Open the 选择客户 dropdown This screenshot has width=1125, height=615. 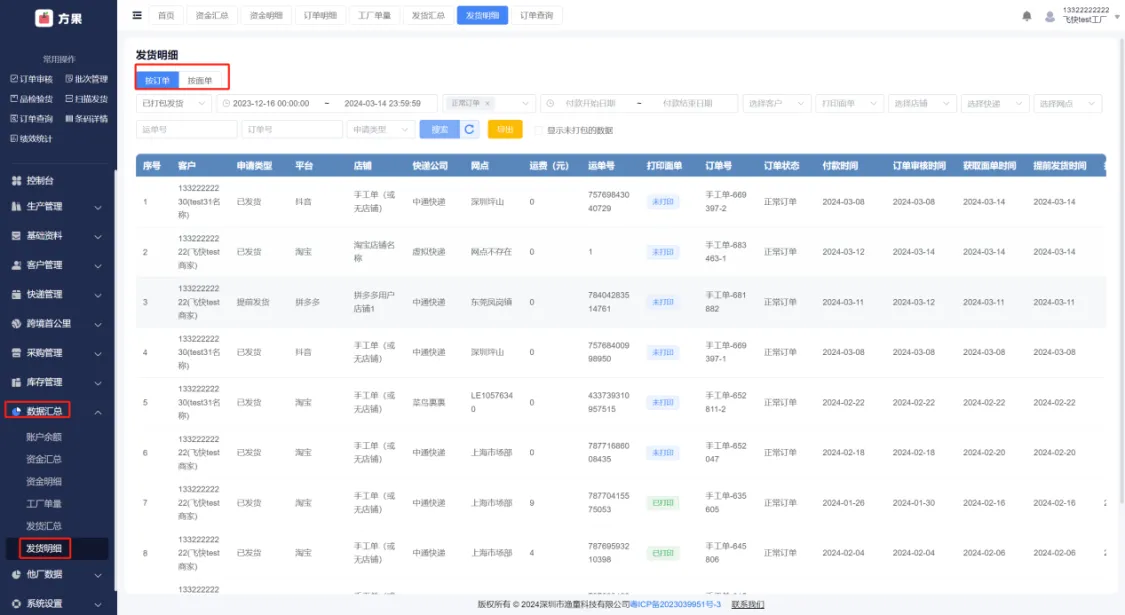point(777,104)
